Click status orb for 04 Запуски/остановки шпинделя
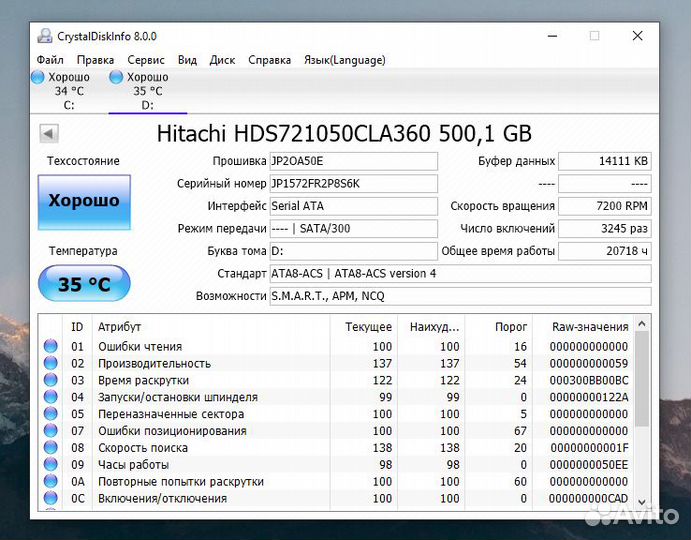 click(51, 397)
